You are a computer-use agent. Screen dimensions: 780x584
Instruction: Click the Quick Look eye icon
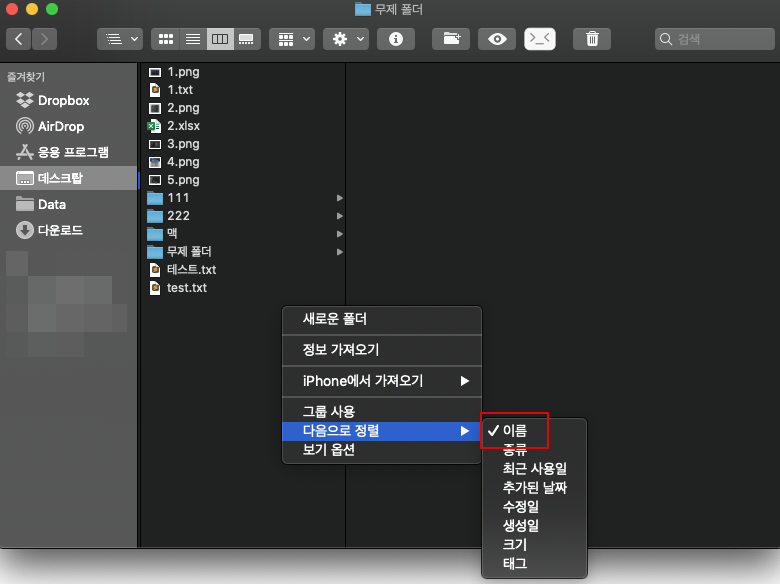point(497,39)
